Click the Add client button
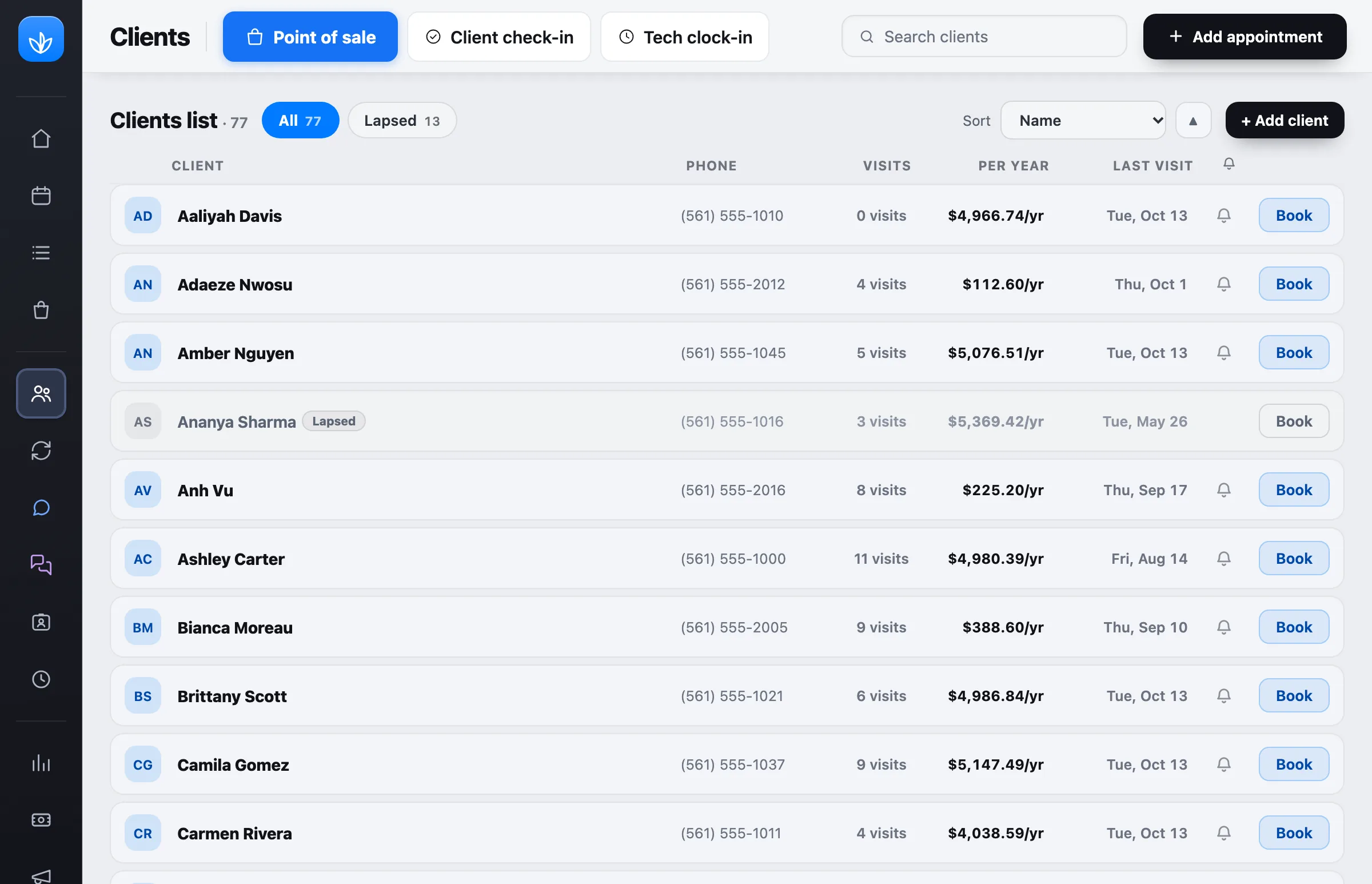Image resolution: width=1372 pixels, height=884 pixels. click(x=1284, y=121)
